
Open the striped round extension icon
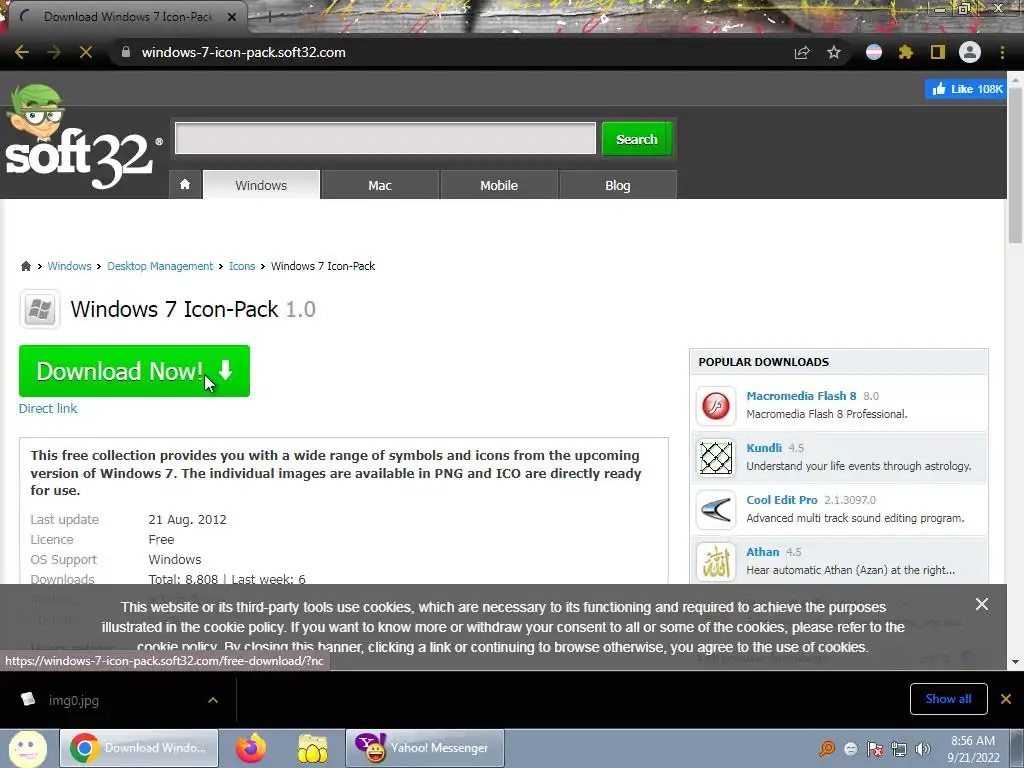tap(874, 52)
